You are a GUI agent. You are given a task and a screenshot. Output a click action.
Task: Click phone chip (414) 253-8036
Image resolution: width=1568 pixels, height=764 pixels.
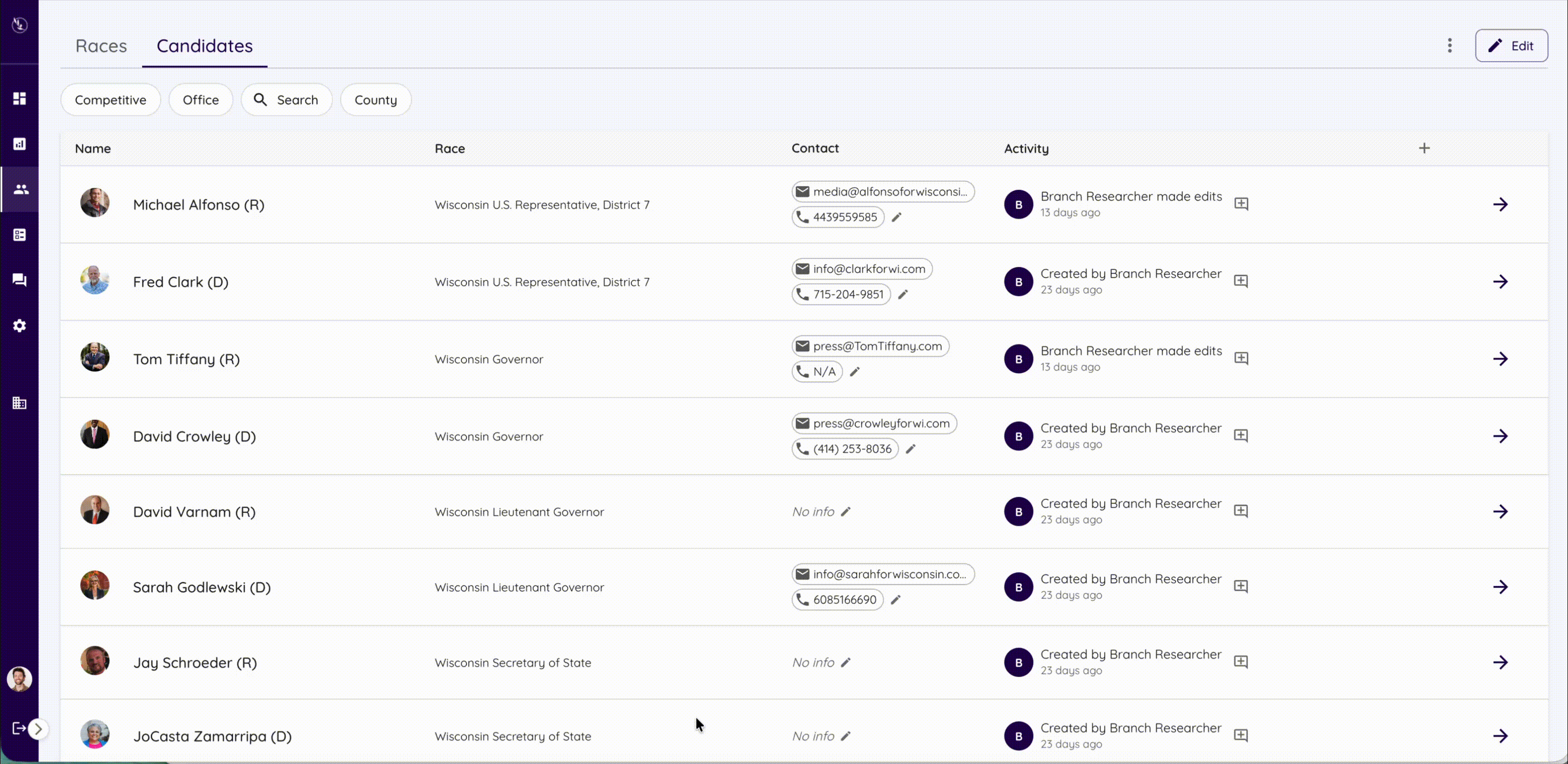point(845,450)
